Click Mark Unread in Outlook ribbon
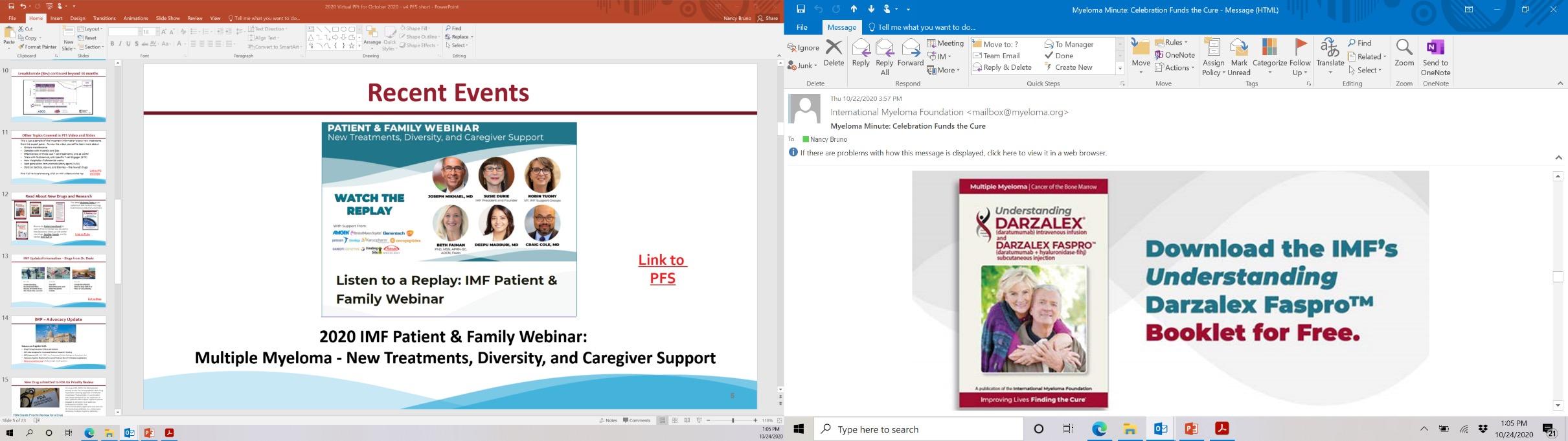 point(1238,57)
